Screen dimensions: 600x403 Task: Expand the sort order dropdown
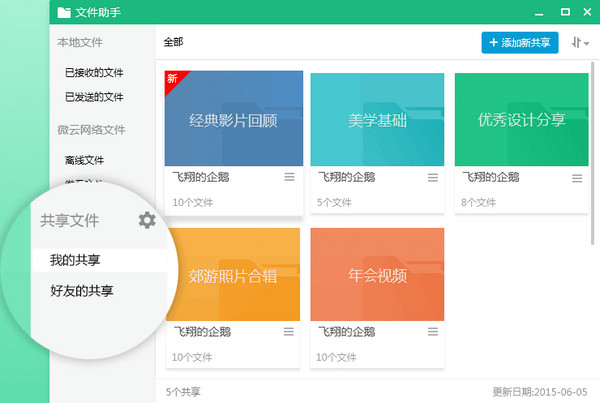580,43
